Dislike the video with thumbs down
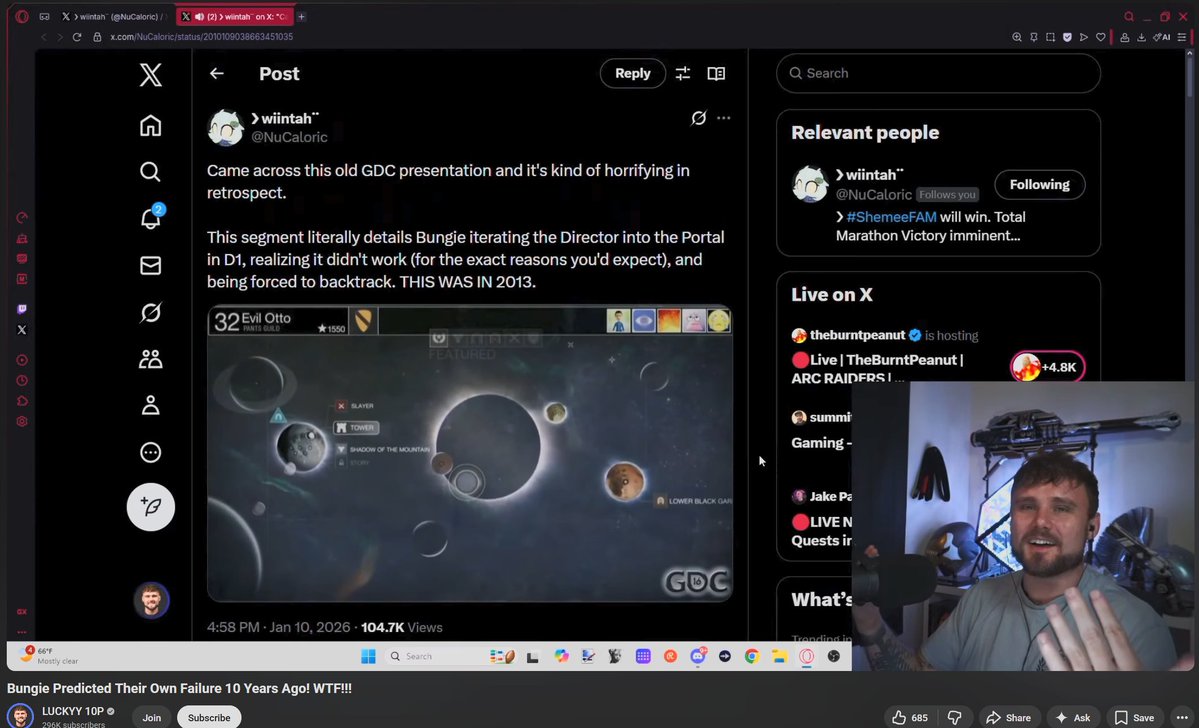The height and width of the screenshot is (728, 1199). (x=954, y=717)
